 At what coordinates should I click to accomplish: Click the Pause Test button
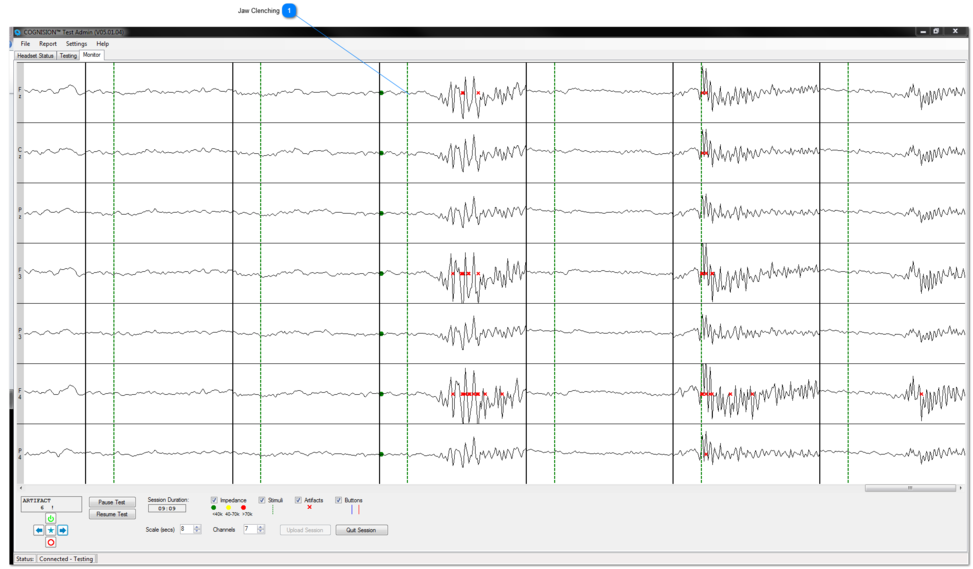(112, 502)
